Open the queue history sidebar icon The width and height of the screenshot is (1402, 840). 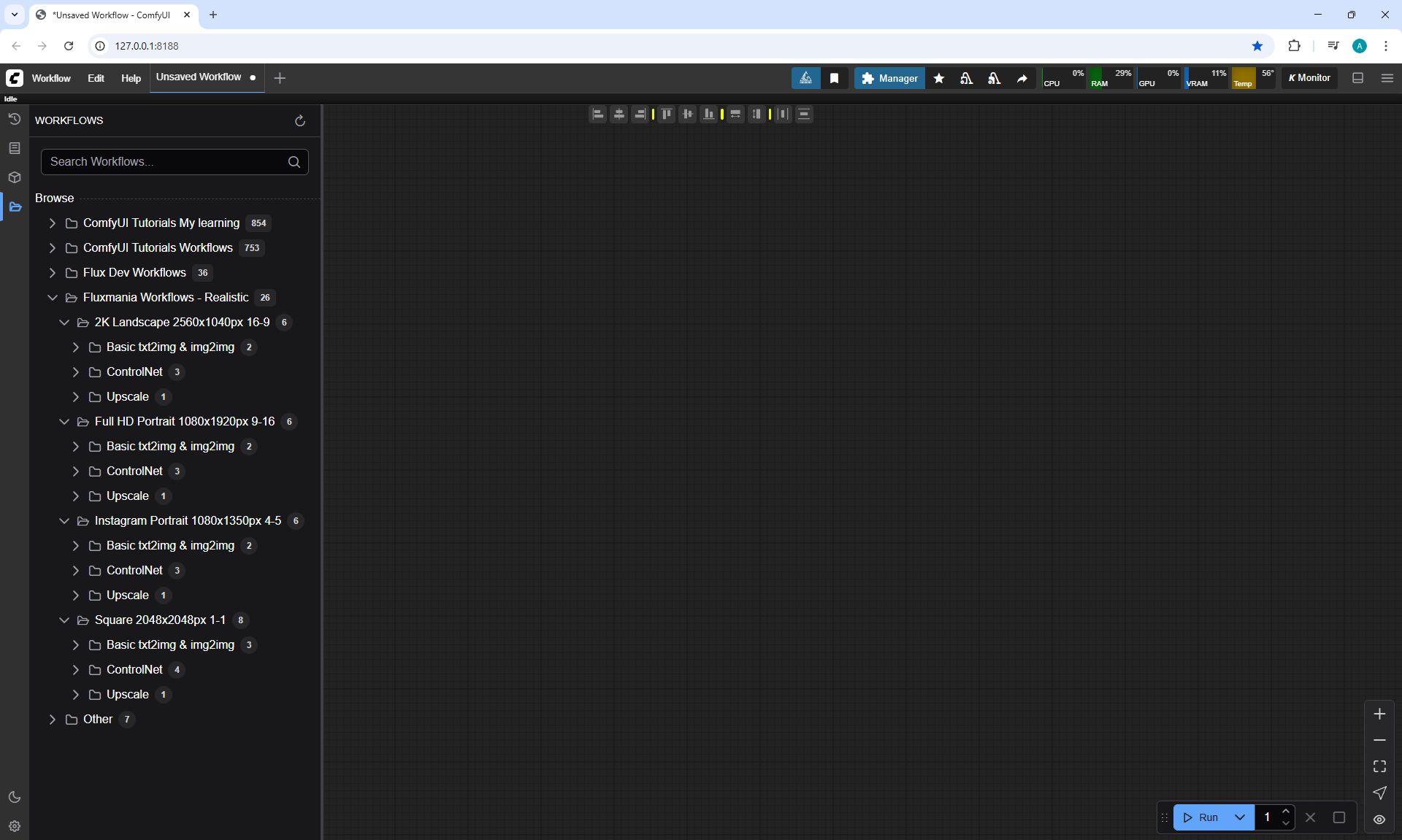(15, 119)
